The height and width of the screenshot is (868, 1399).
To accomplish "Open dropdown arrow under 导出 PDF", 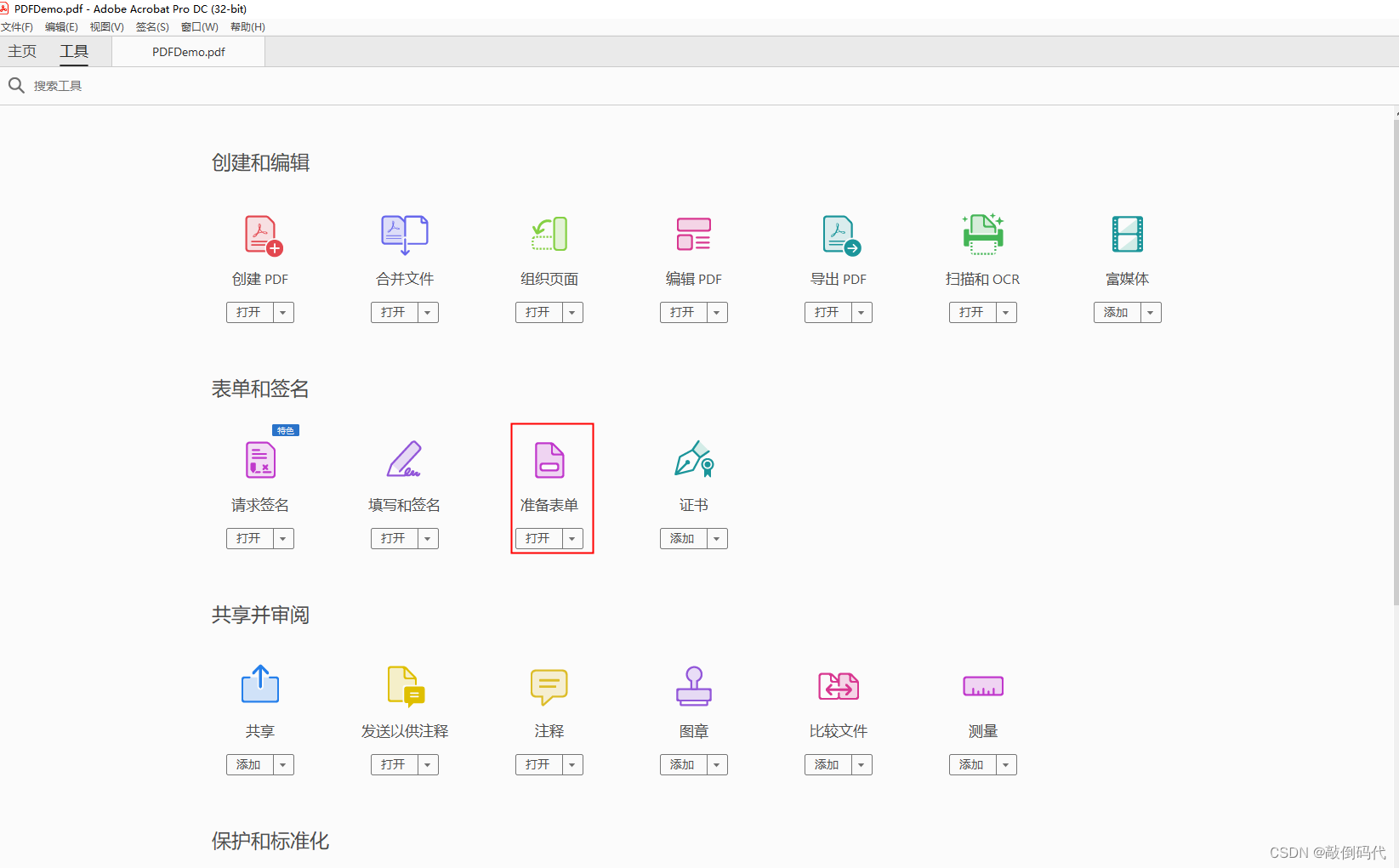I will tap(862, 313).
